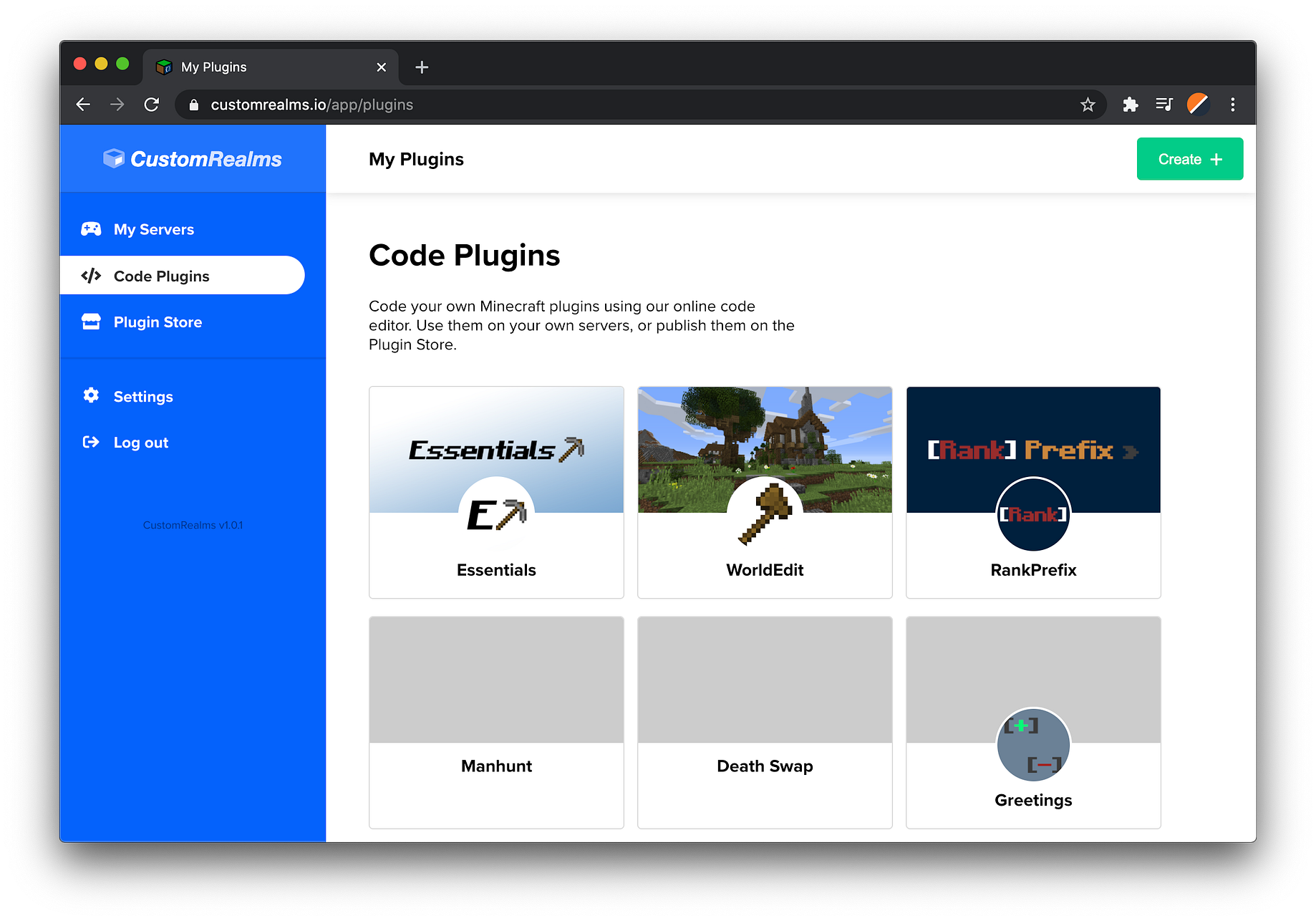Open My Servers gamepad icon
The image size is (1316, 921).
click(91, 229)
